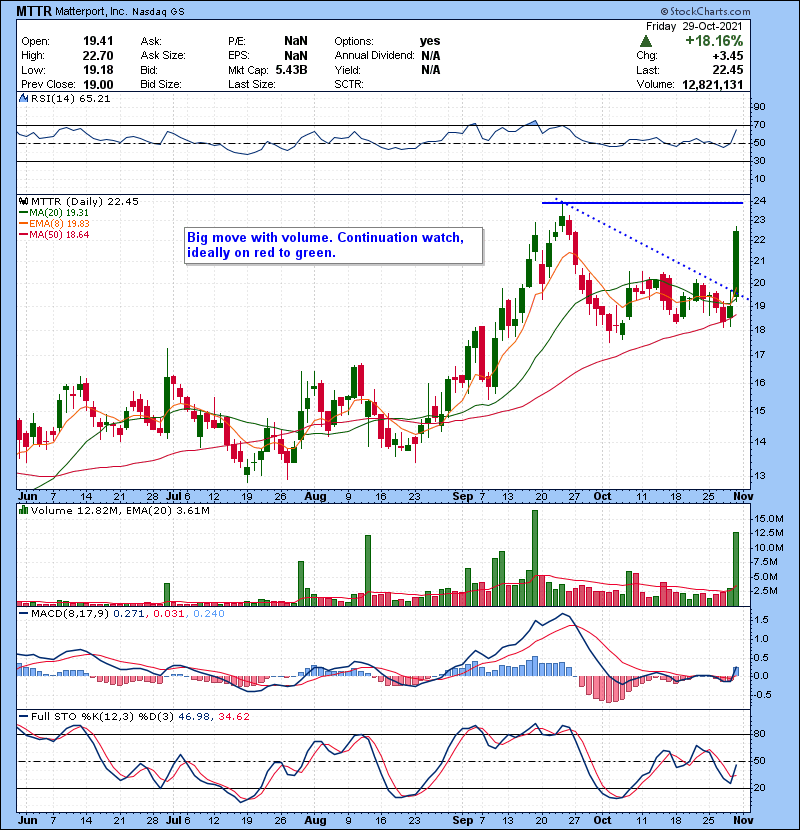Click the Mkt Cap value 5.43B
800x830 pixels.
(x=291, y=70)
